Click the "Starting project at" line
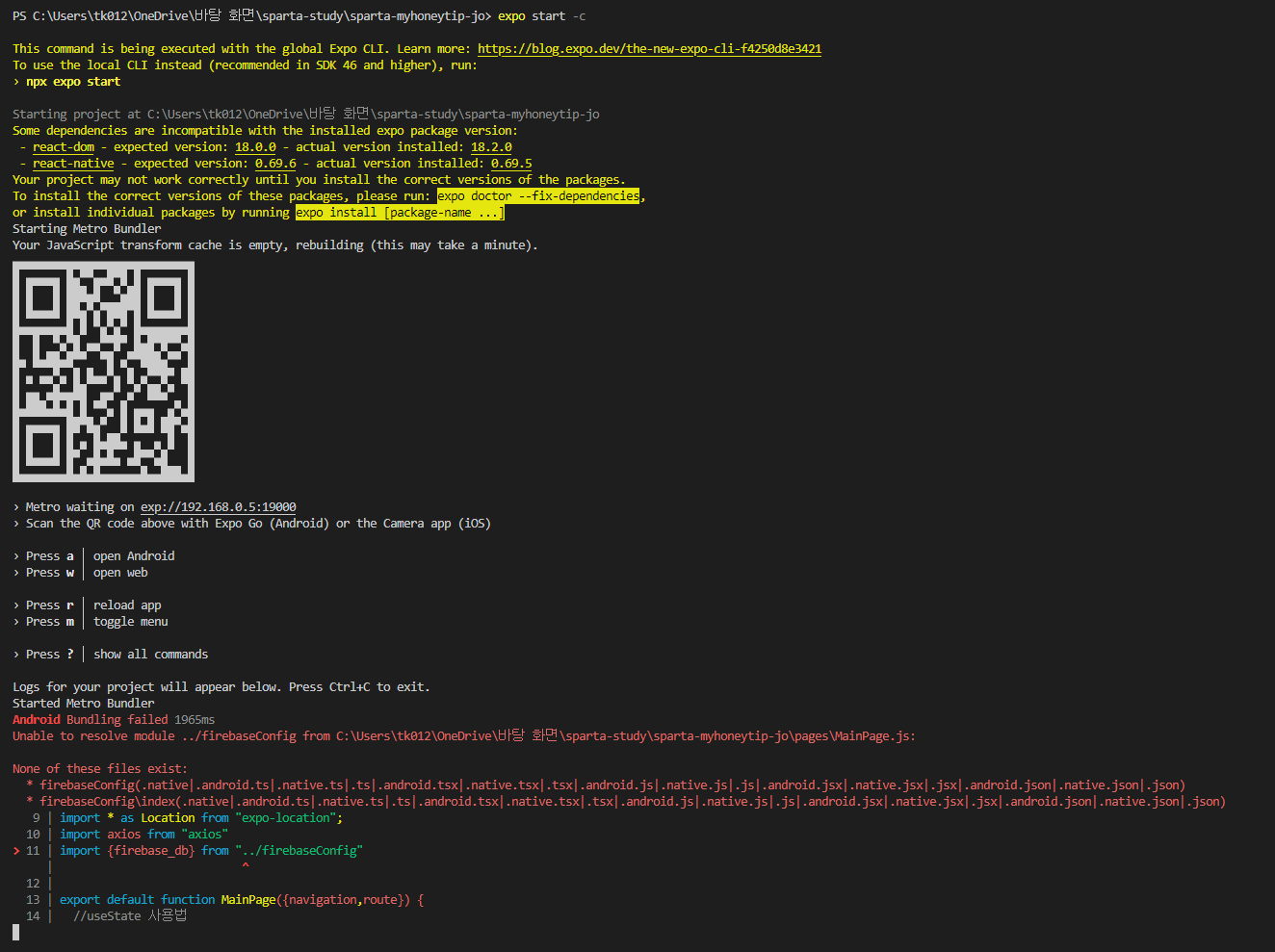Image resolution: width=1275 pixels, height=952 pixels. click(306, 115)
